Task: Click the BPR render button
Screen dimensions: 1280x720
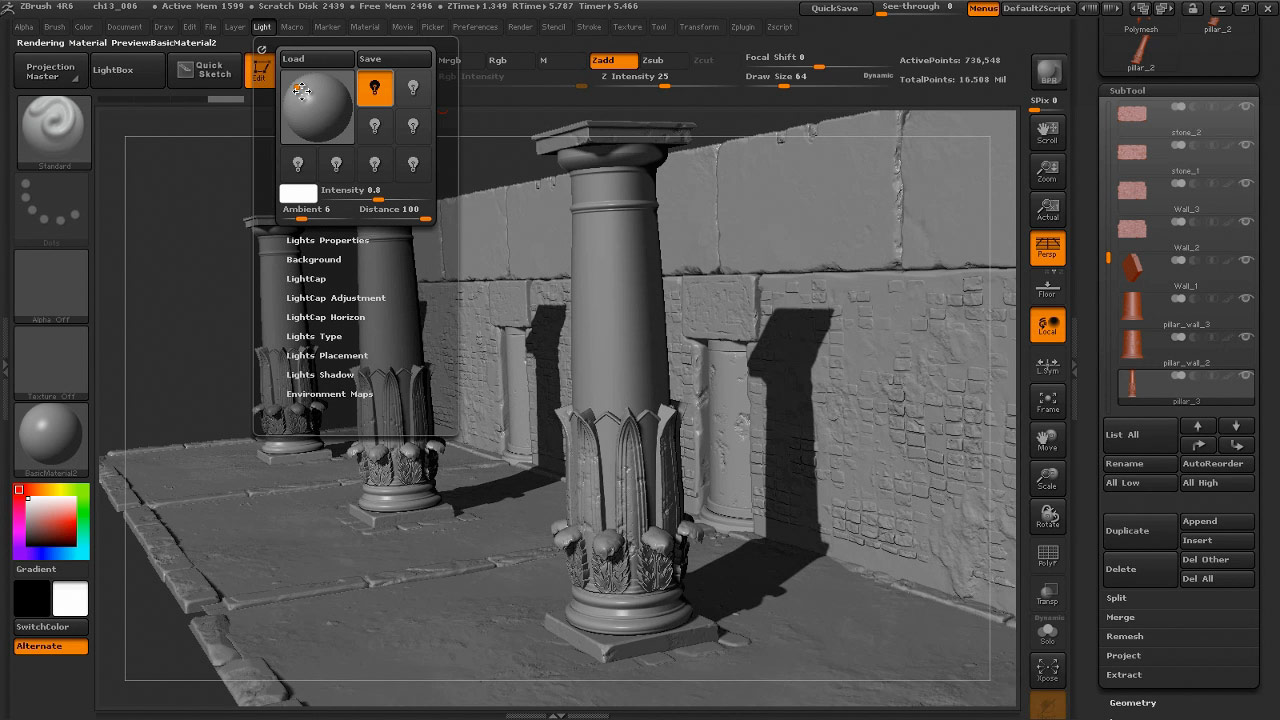Action: [x=1047, y=72]
